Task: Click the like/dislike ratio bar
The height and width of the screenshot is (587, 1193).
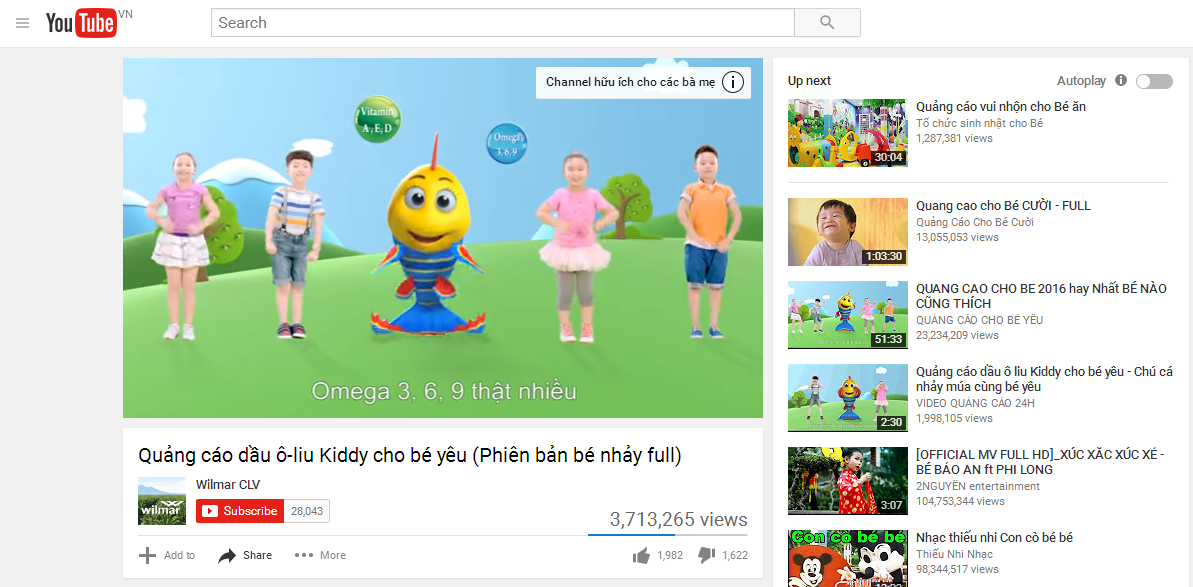Action: coord(667,535)
